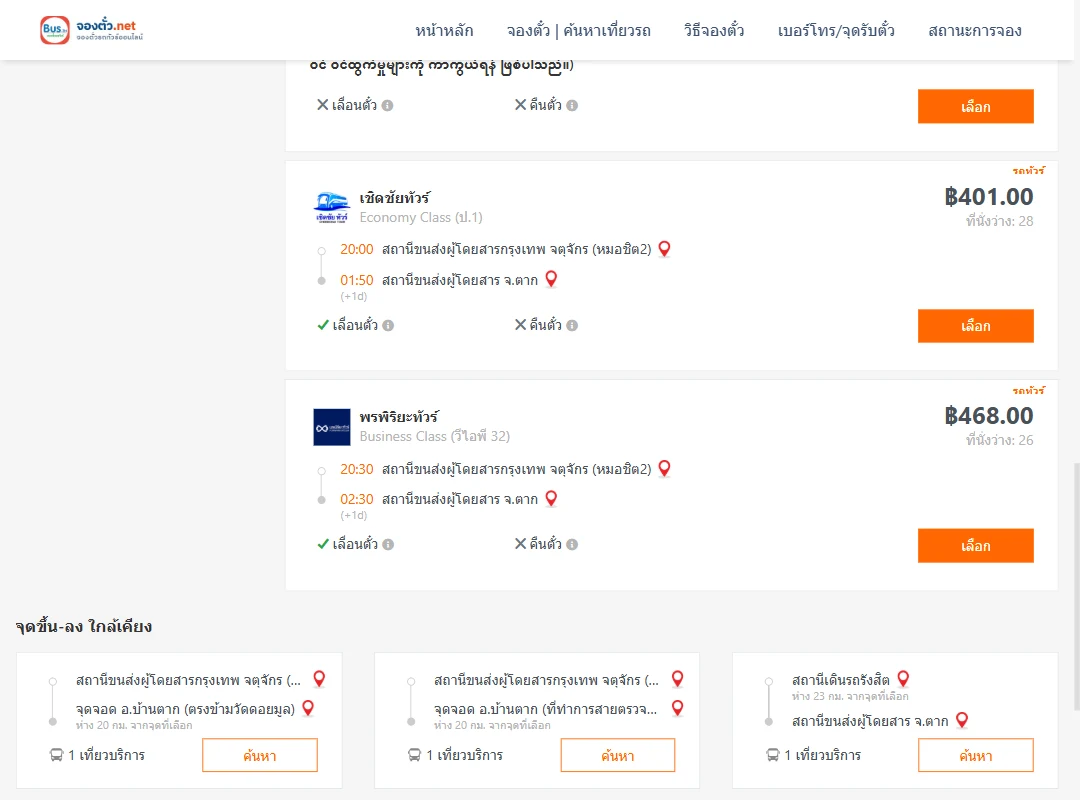
Task: Click info icon next to คืนตั๋ว in top card
Action: click(x=572, y=105)
